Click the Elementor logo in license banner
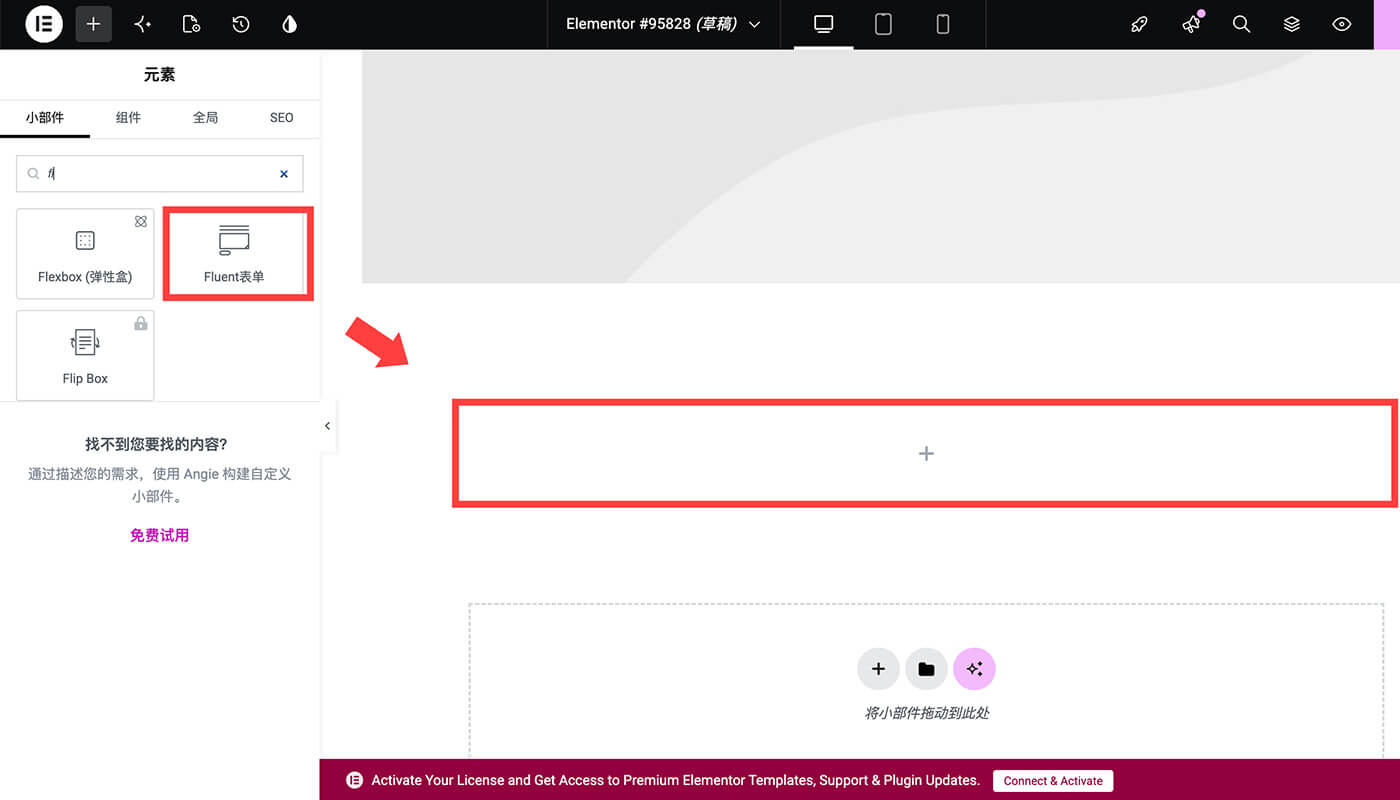The width and height of the screenshot is (1400, 800). (x=354, y=780)
